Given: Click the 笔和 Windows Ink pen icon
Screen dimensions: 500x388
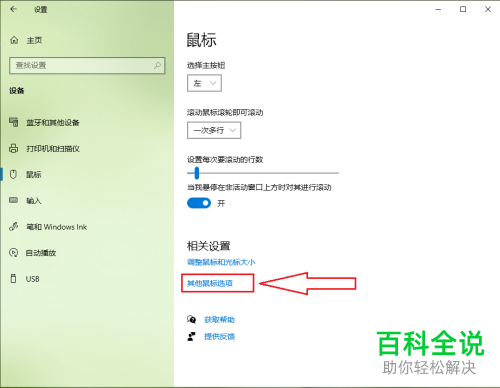Looking at the screenshot, I should [14, 227].
